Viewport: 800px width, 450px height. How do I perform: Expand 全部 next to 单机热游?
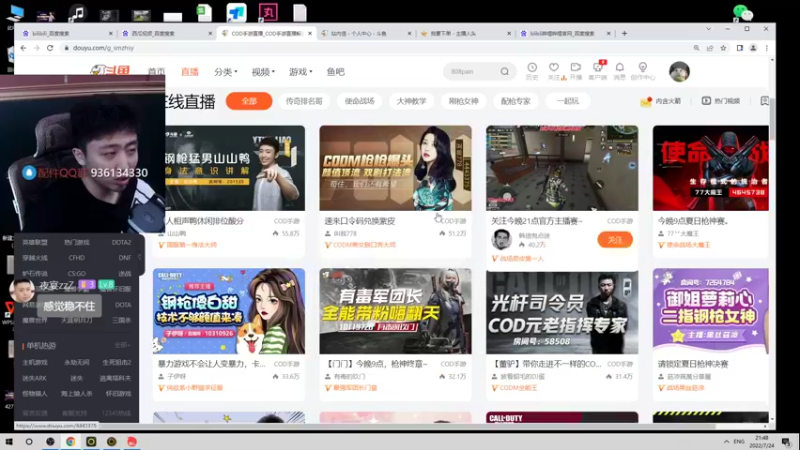point(122,345)
